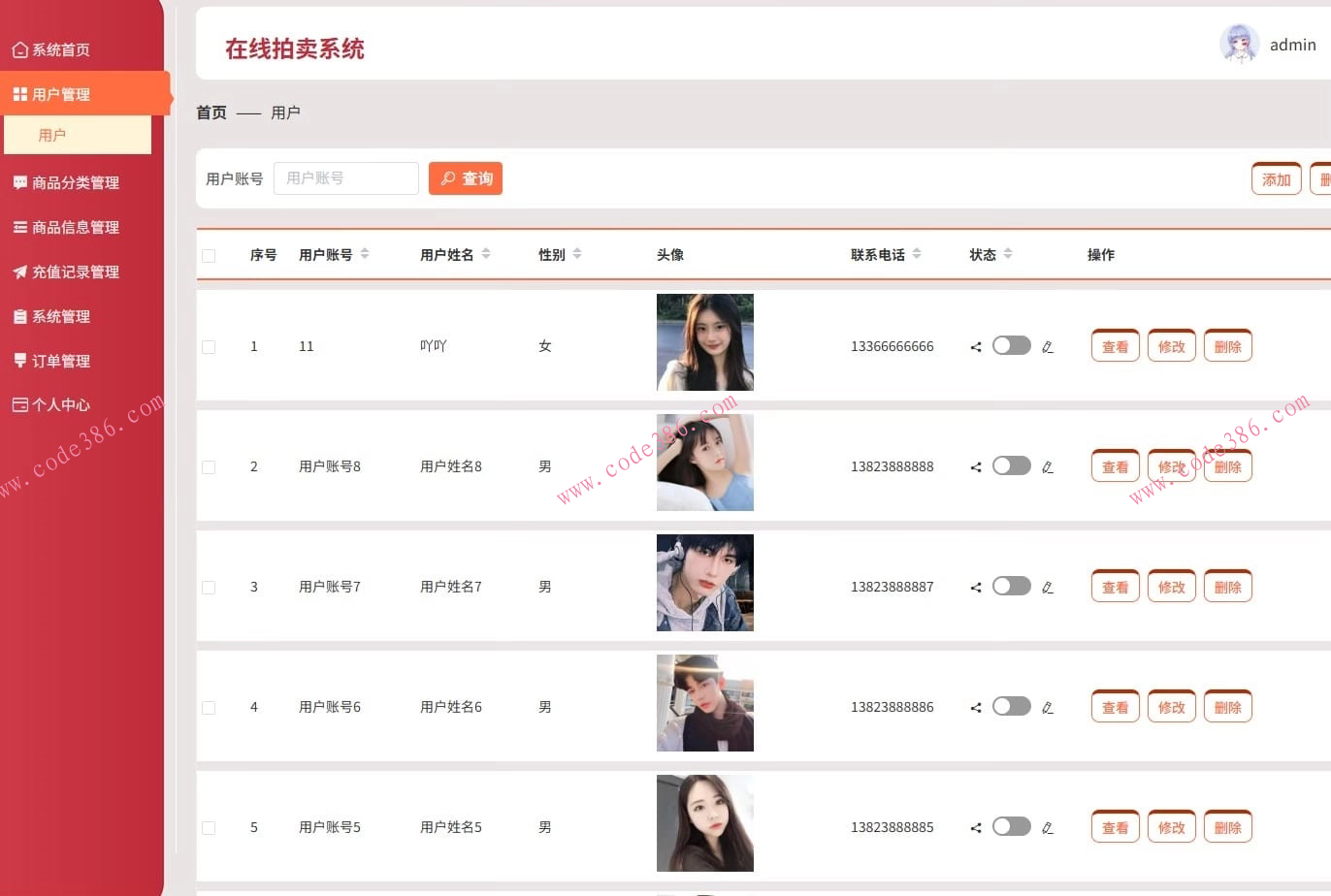The image size is (1331, 896).
Task: Open the 用户 submenu under 用户管理
Action: tap(53, 135)
